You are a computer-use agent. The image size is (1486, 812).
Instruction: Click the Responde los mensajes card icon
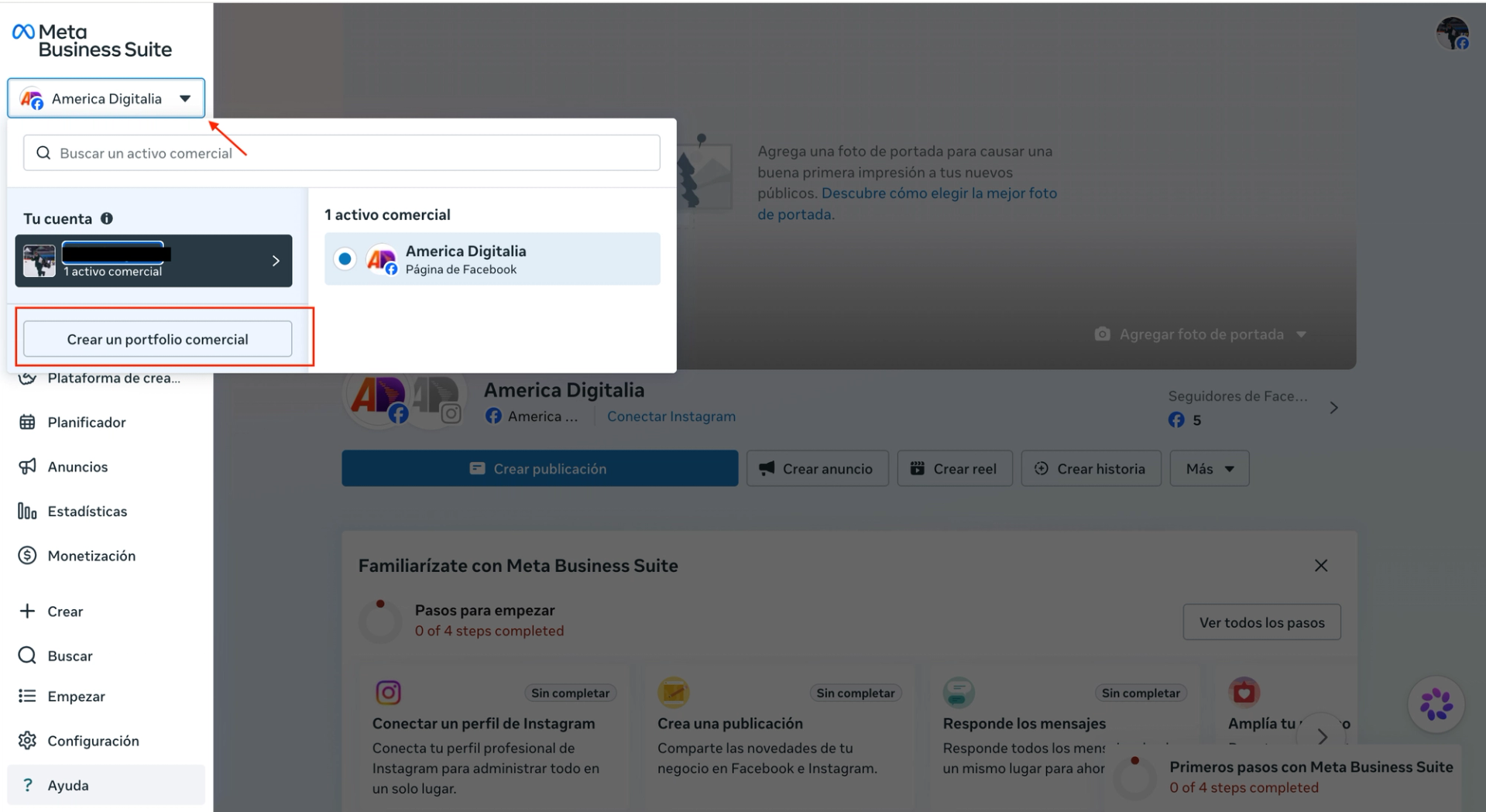pos(958,692)
